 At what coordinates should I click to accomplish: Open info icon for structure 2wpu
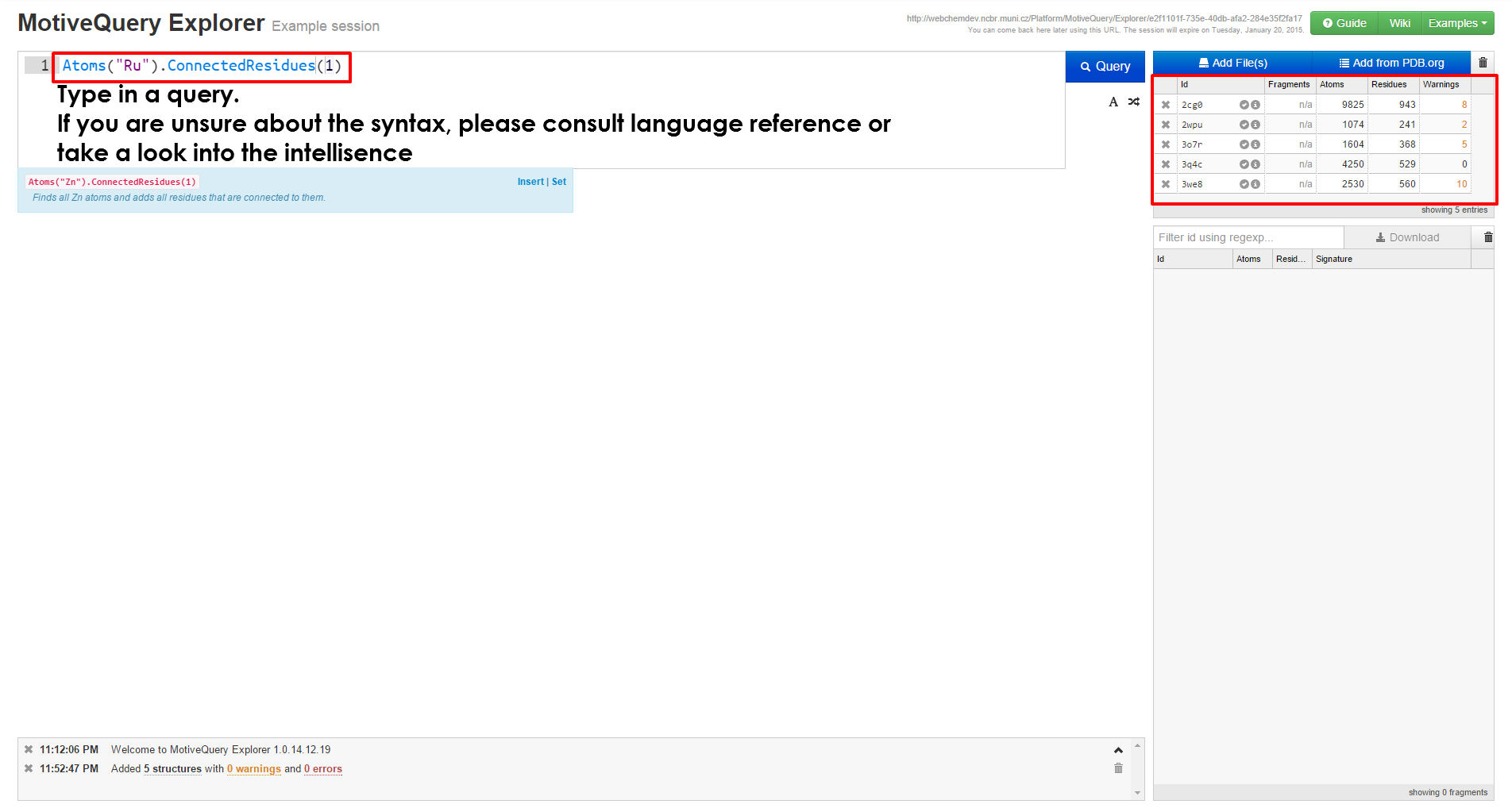[1255, 125]
